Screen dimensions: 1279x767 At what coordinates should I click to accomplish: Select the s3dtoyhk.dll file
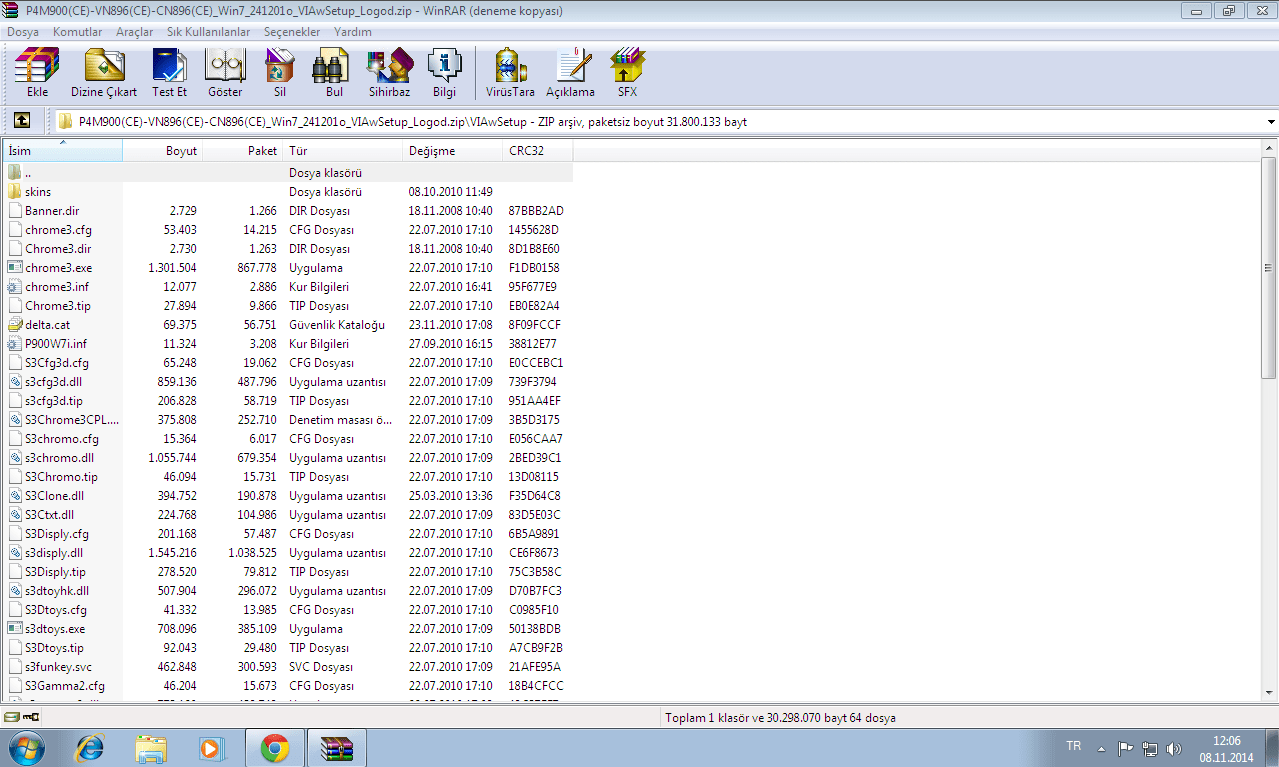(x=57, y=591)
